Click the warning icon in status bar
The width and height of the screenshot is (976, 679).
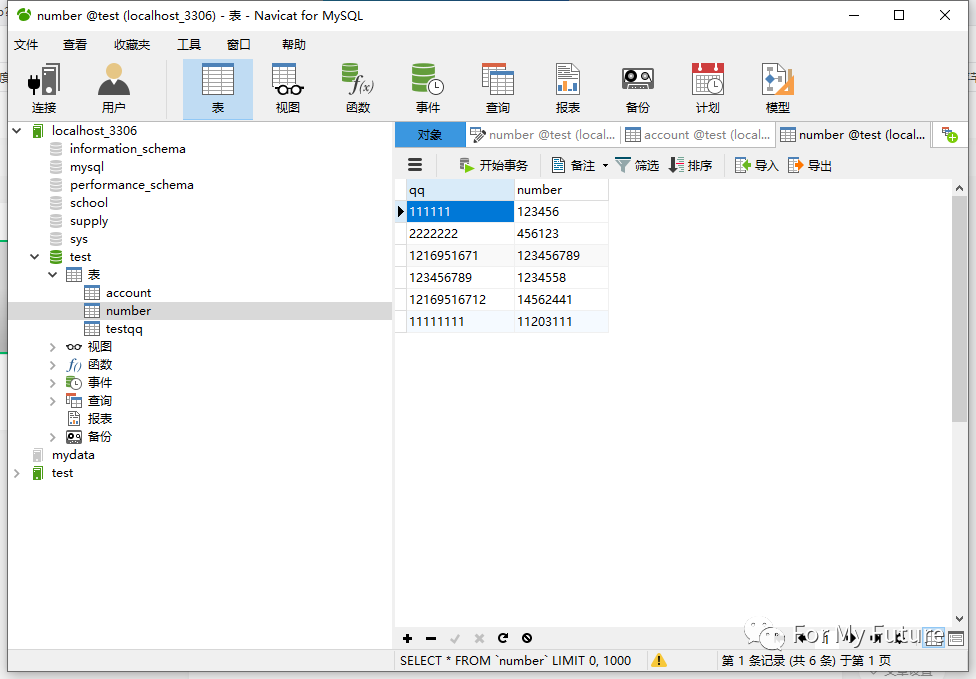659,660
